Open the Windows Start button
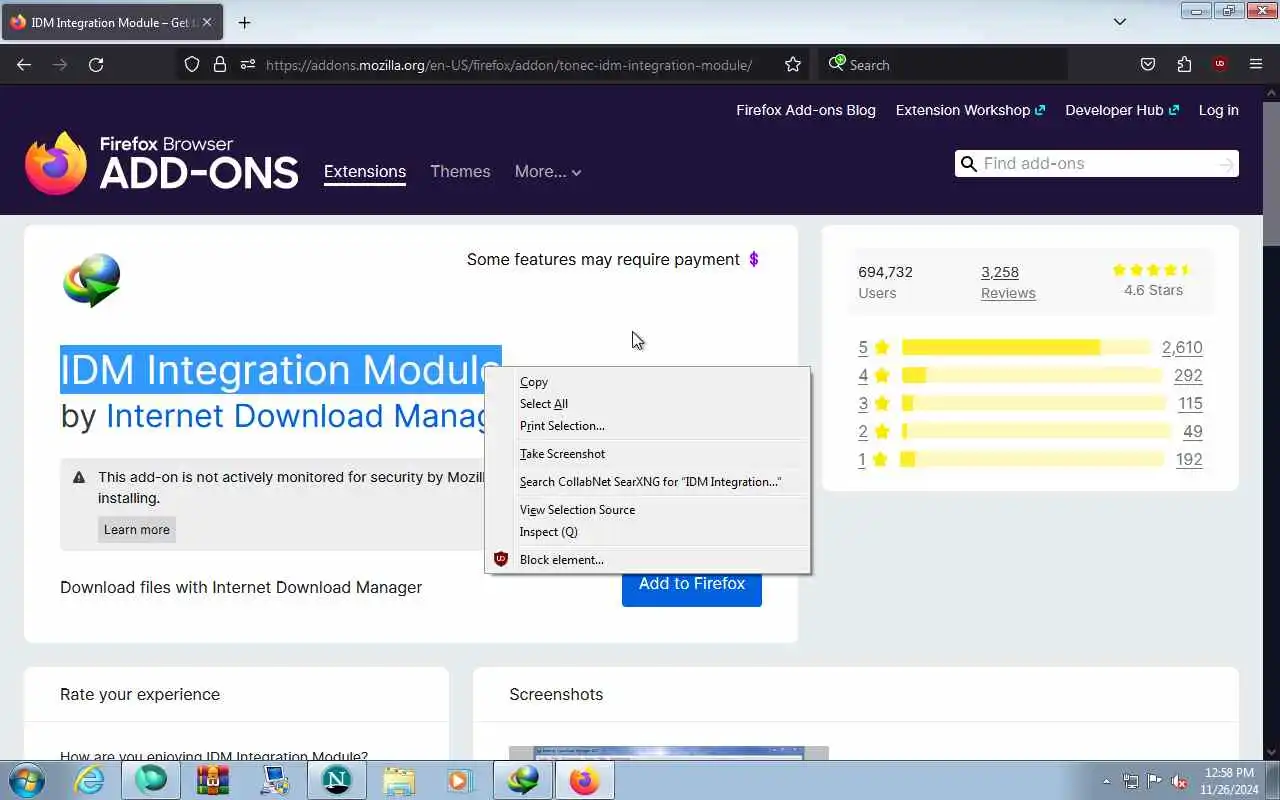The height and width of the screenshot is (800, 1280). coord(26,779)
